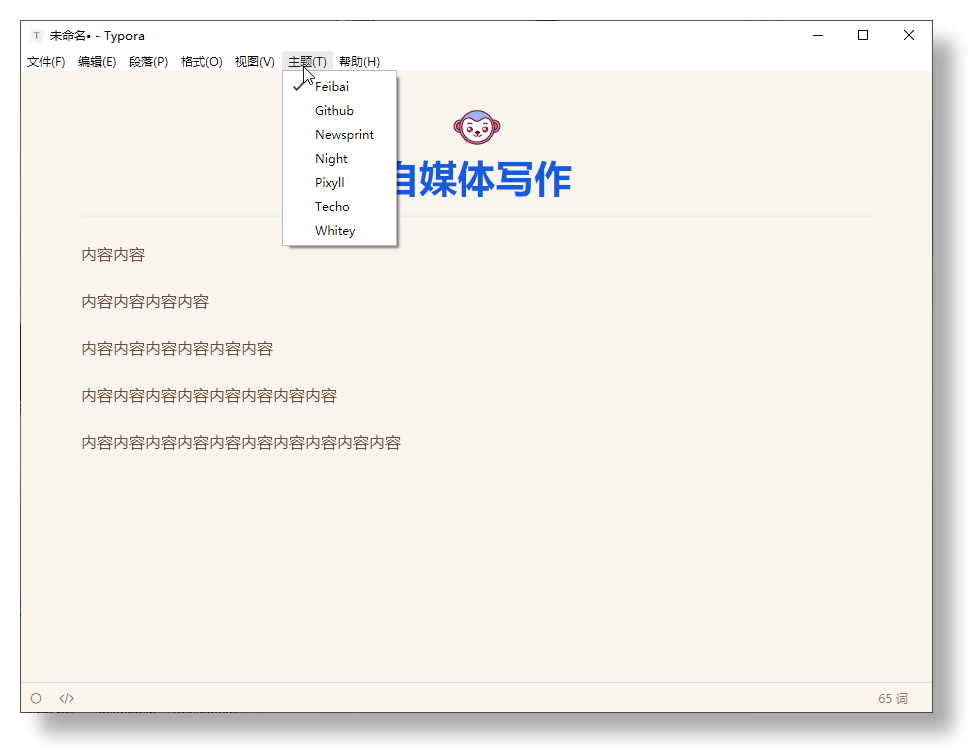Click the 自媒体写作 heading text
Screen dimensions: 973x753
480,180
